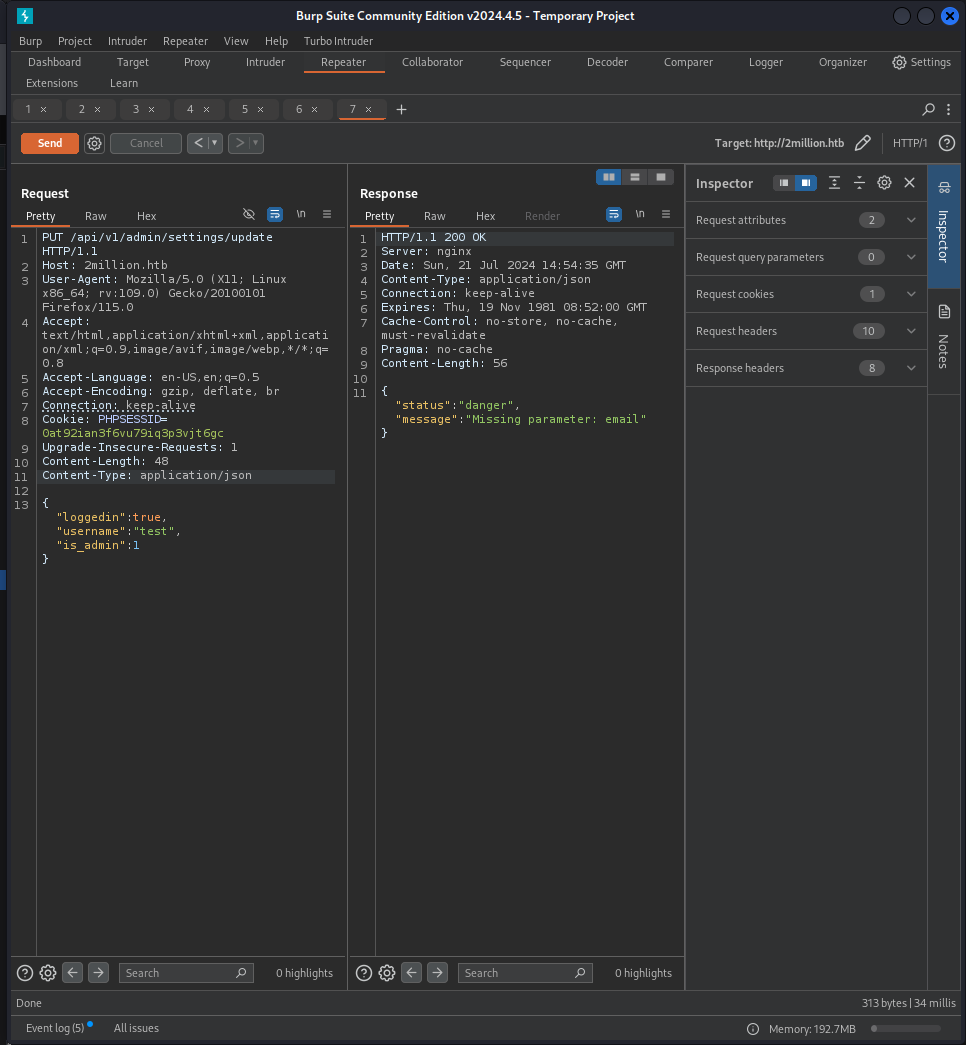Open the Turbo Intruder menu

click(x=338, y=41)
